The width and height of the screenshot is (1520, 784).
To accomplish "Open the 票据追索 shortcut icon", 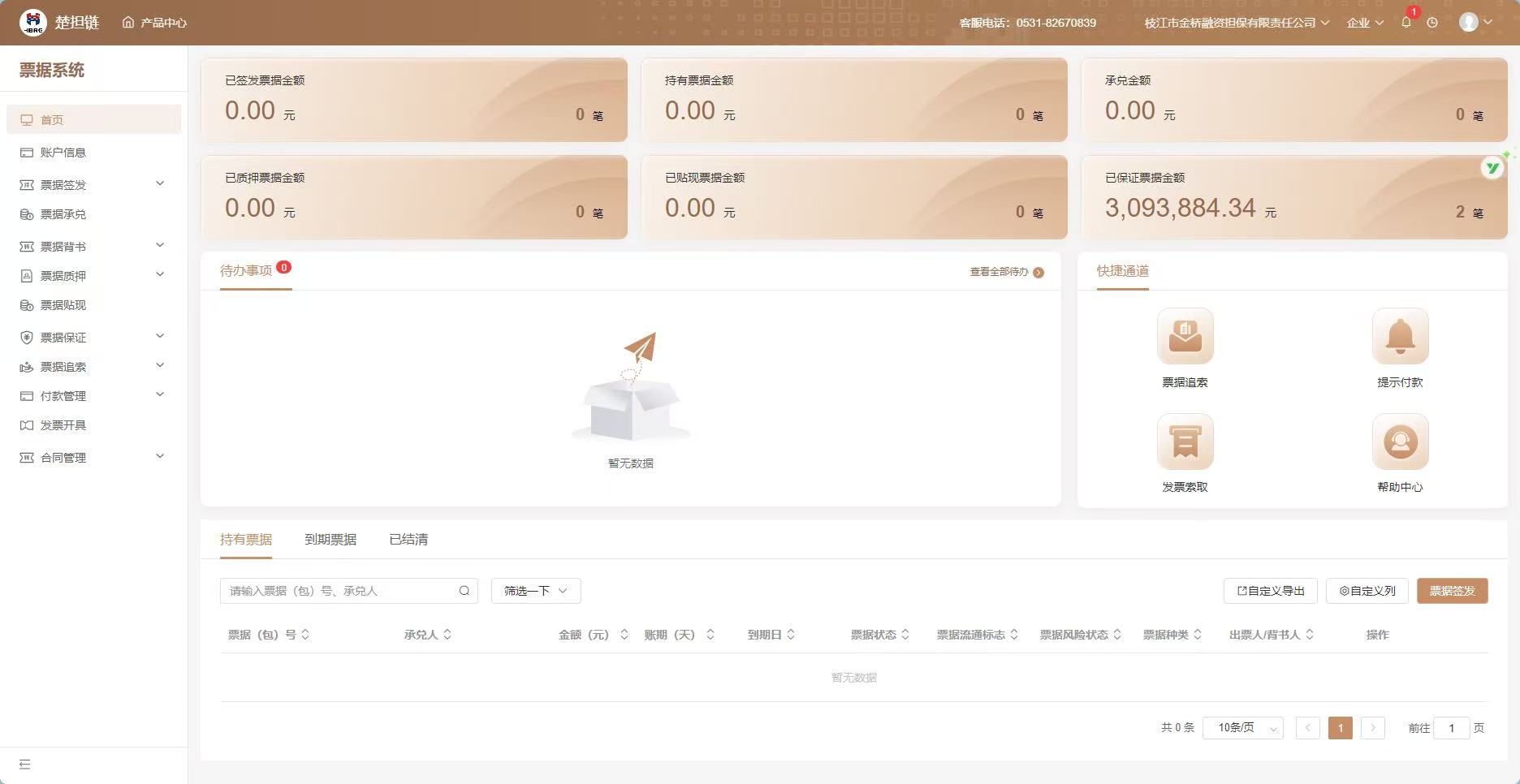I will [1185, 336].
